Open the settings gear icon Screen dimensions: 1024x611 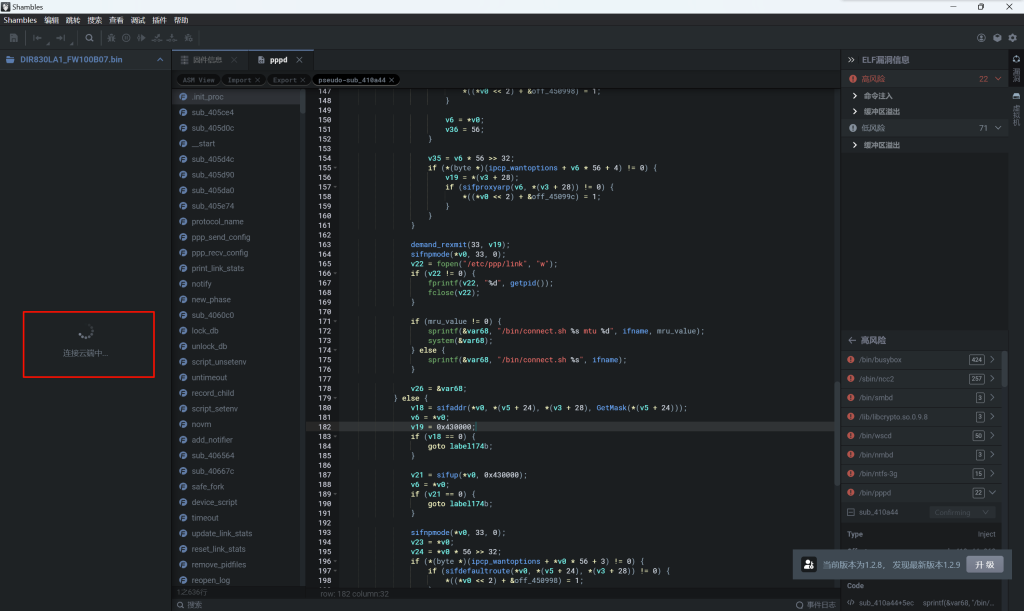coord(1012,38)
